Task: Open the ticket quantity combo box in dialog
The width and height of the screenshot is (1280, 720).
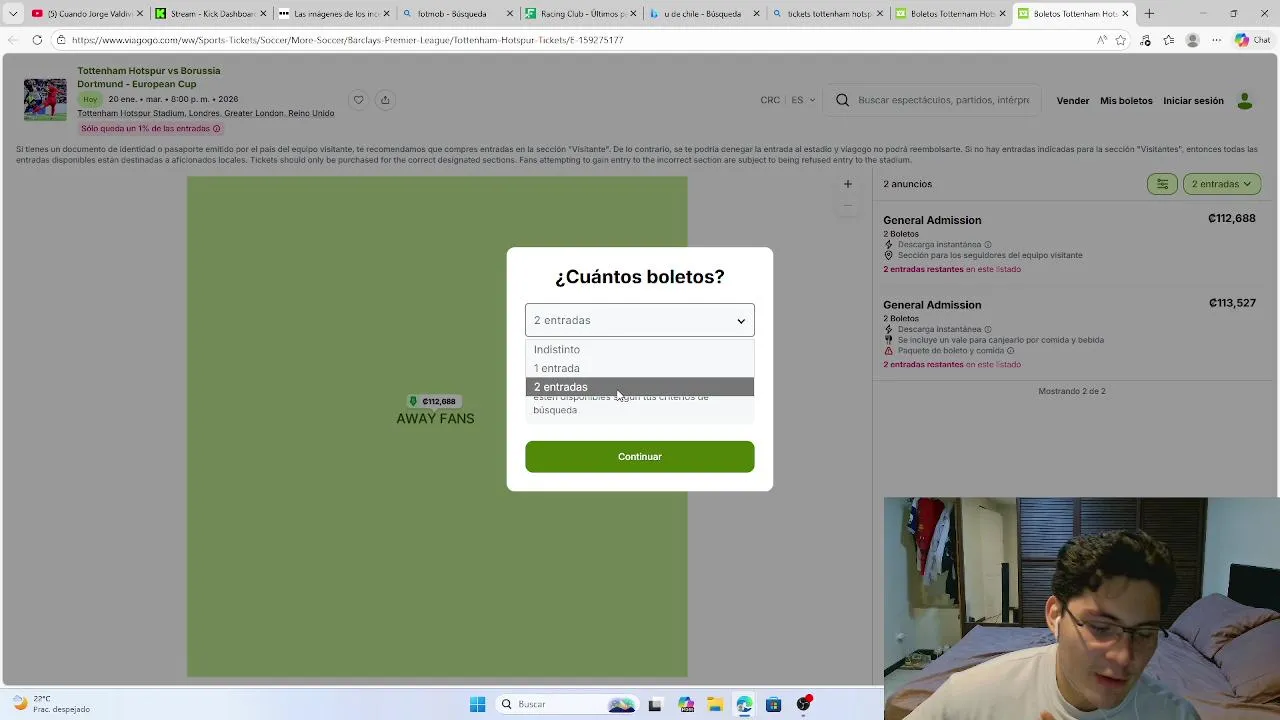Action: tap(639, 320)
